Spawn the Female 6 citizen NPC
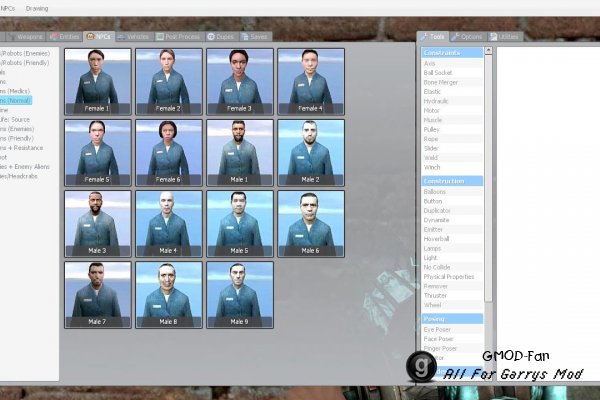This screenshot has height=400, width=600. (169, 153)
